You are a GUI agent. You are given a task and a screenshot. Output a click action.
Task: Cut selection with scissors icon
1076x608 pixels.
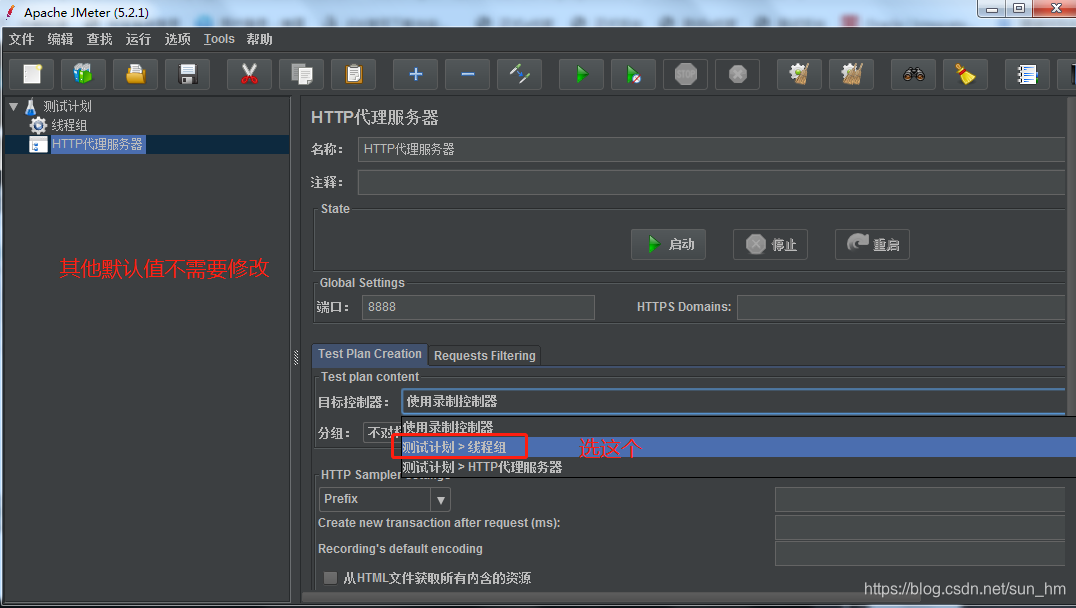[249, 74]
